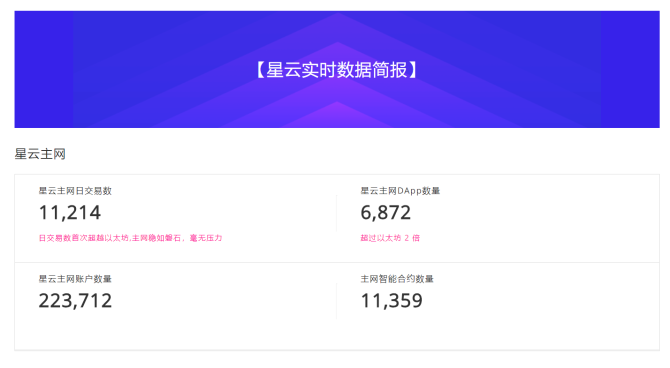Select the 11,359 smart contract value

391,301
